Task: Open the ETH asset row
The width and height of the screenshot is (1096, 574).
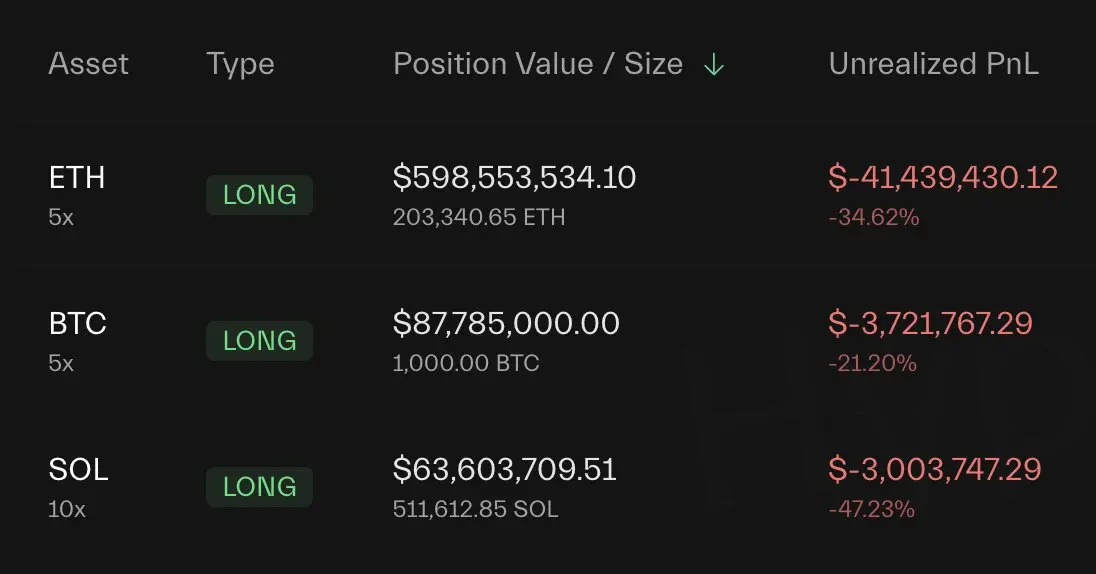Action: tap(76, 178)
